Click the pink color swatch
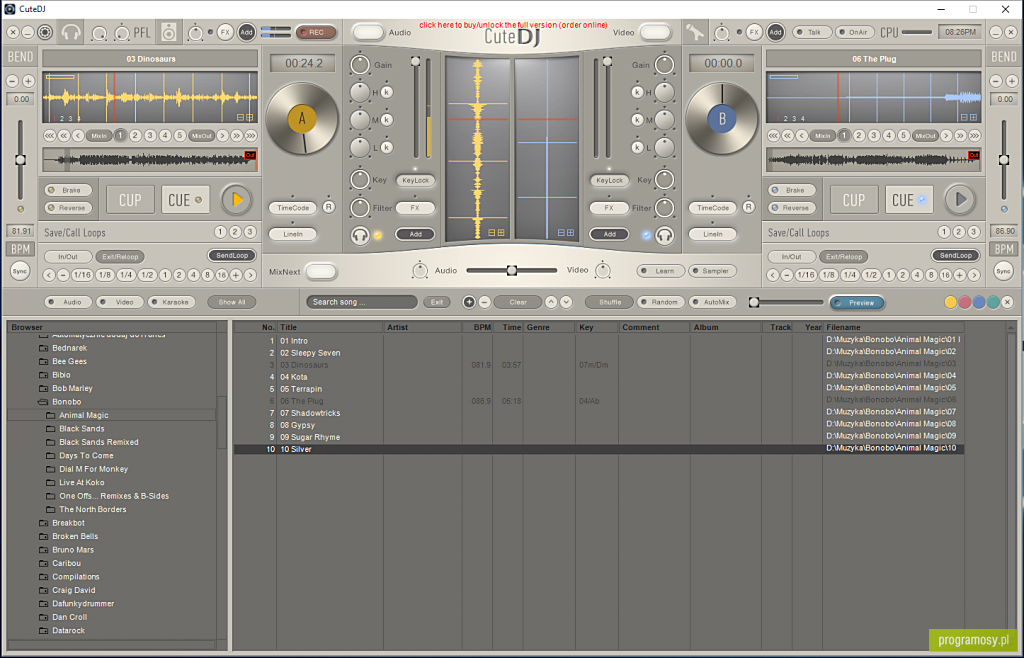1024x658 pixels. coord(965,302)
